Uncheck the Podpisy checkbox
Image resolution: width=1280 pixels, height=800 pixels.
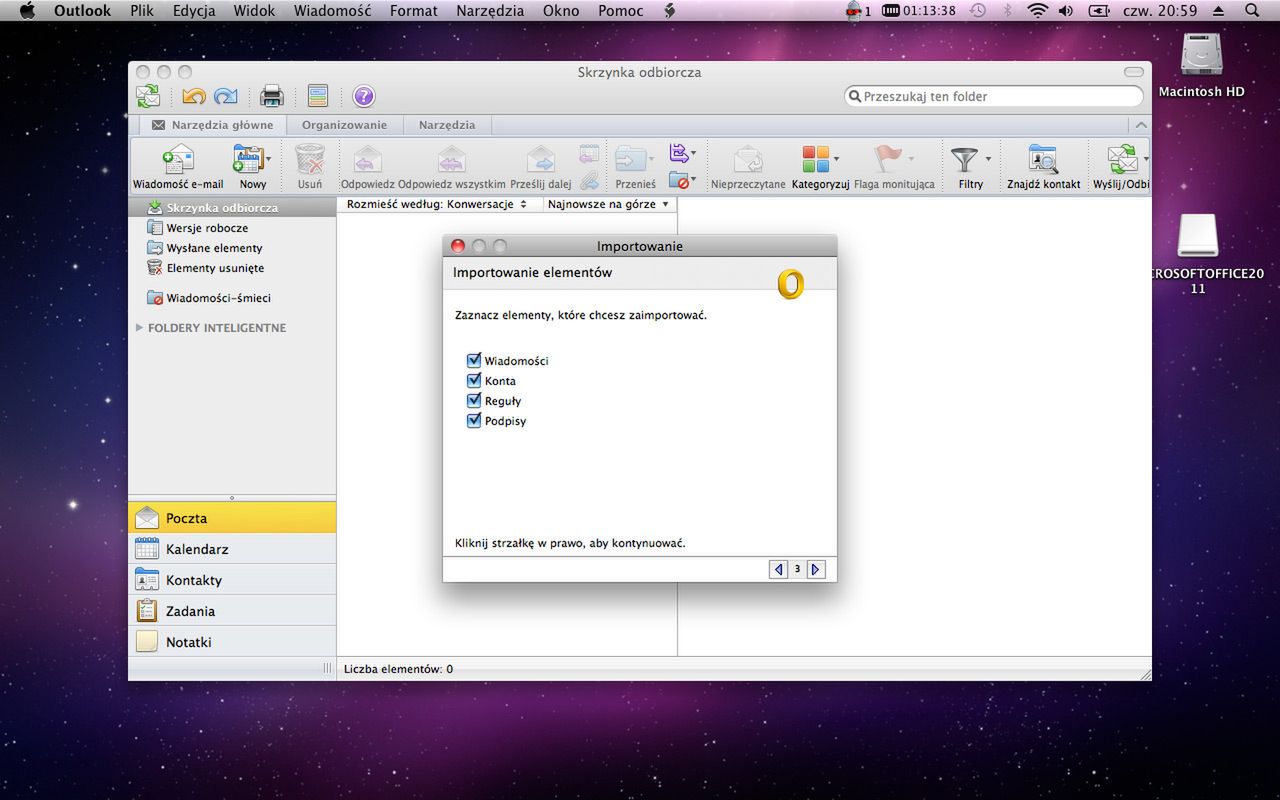coord(474,421)
